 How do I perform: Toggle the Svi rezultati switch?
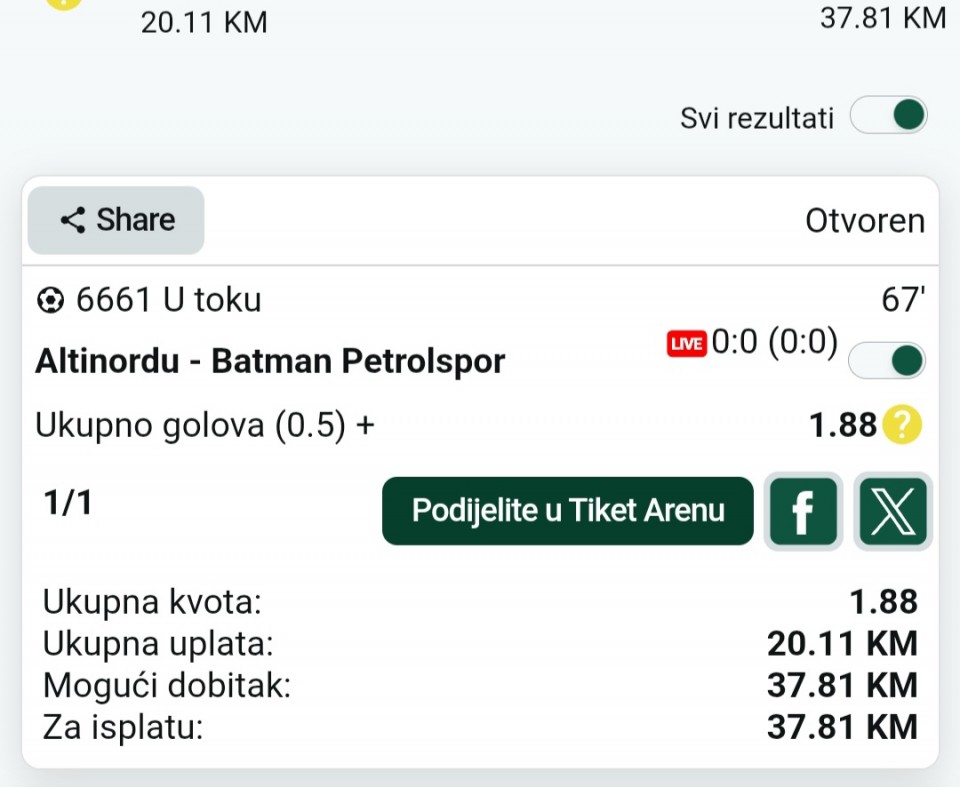click(888, 115)
